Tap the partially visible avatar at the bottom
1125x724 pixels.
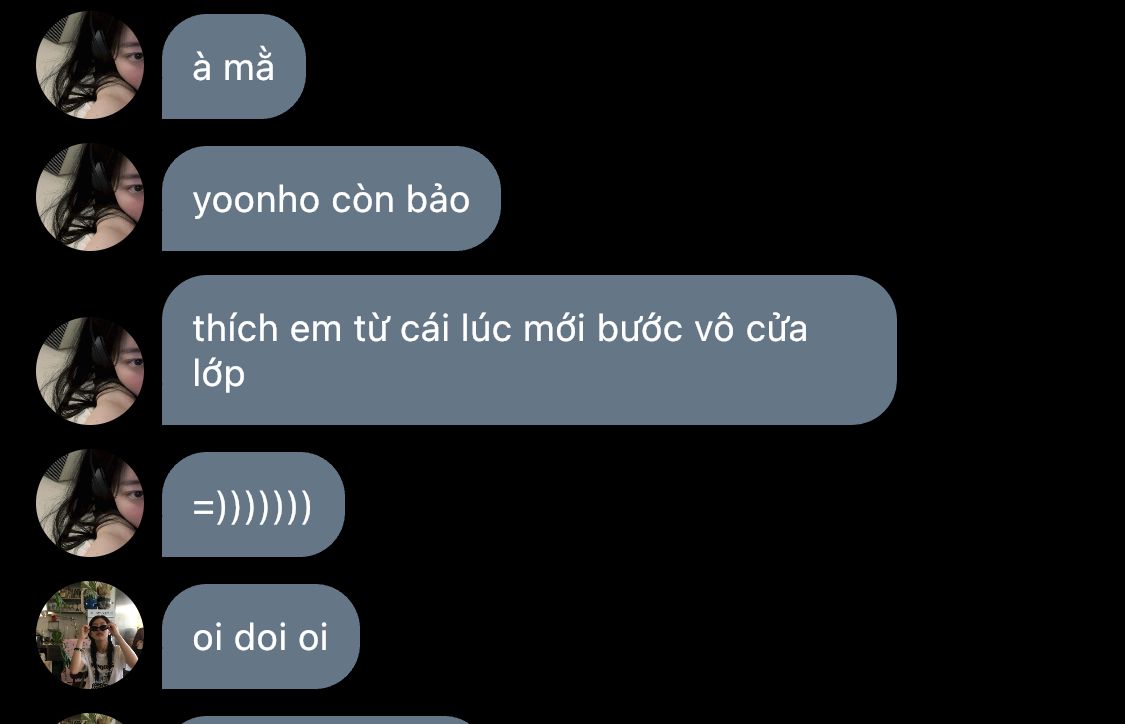coord(90,718)
